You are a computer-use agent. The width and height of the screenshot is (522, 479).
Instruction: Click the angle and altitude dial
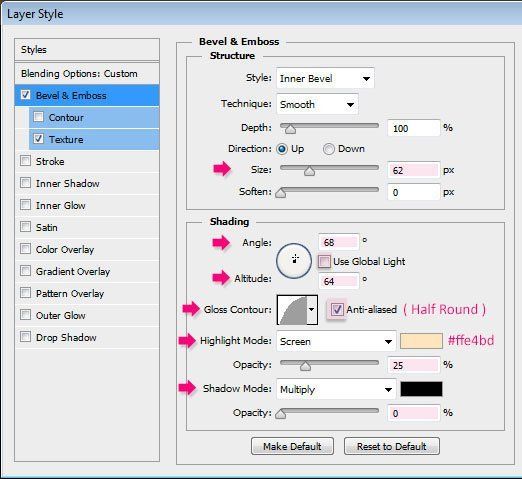click(x=294, y=261)
